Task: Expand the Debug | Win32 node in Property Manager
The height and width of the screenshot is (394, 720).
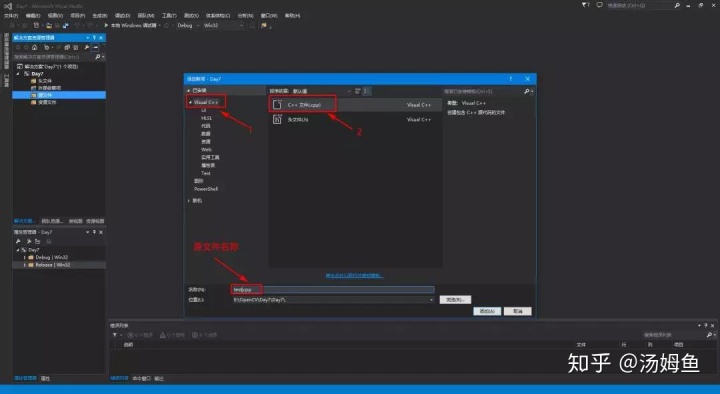Action: pos(25,258)
